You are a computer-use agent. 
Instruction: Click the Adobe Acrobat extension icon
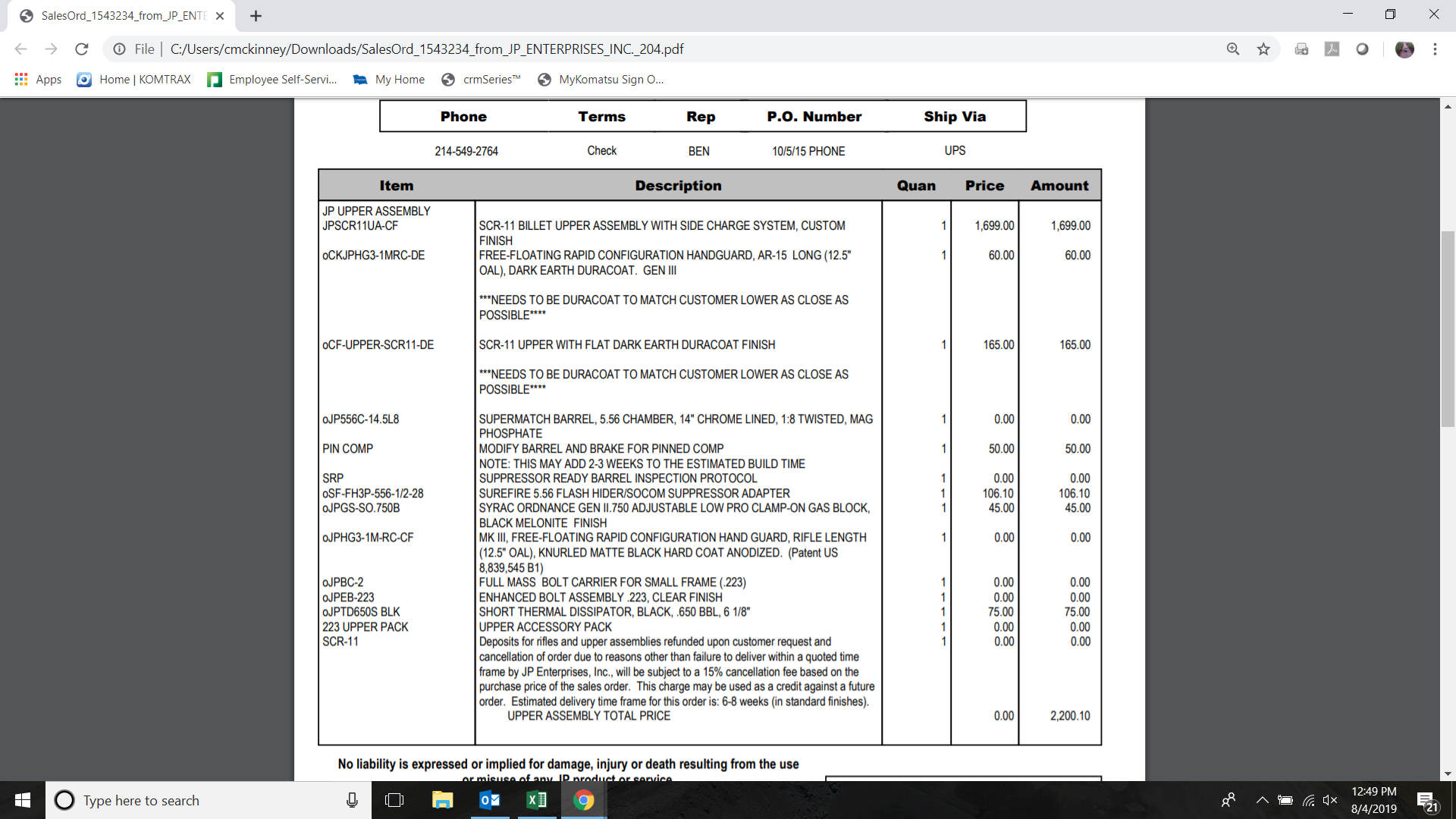1332,49
